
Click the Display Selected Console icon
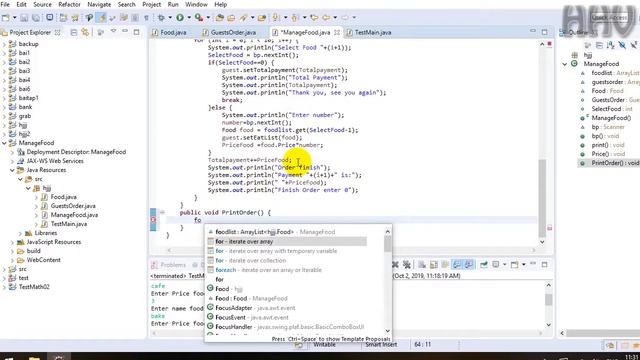point(496,264)
